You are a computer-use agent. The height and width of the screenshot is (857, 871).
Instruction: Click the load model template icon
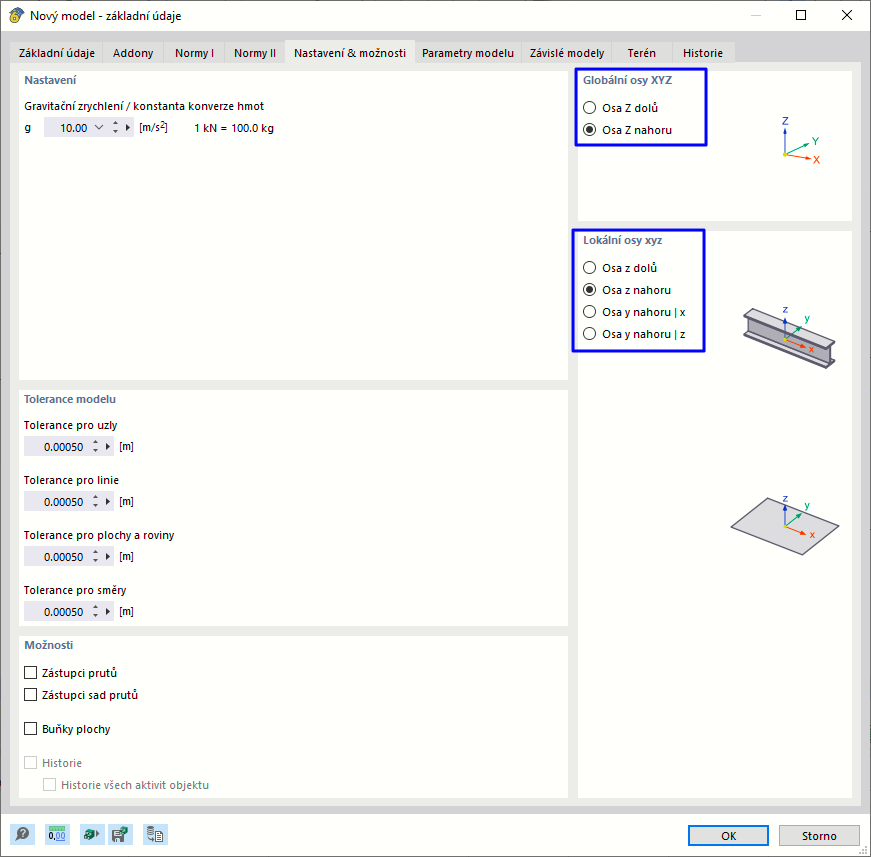[x=92, y=834]
